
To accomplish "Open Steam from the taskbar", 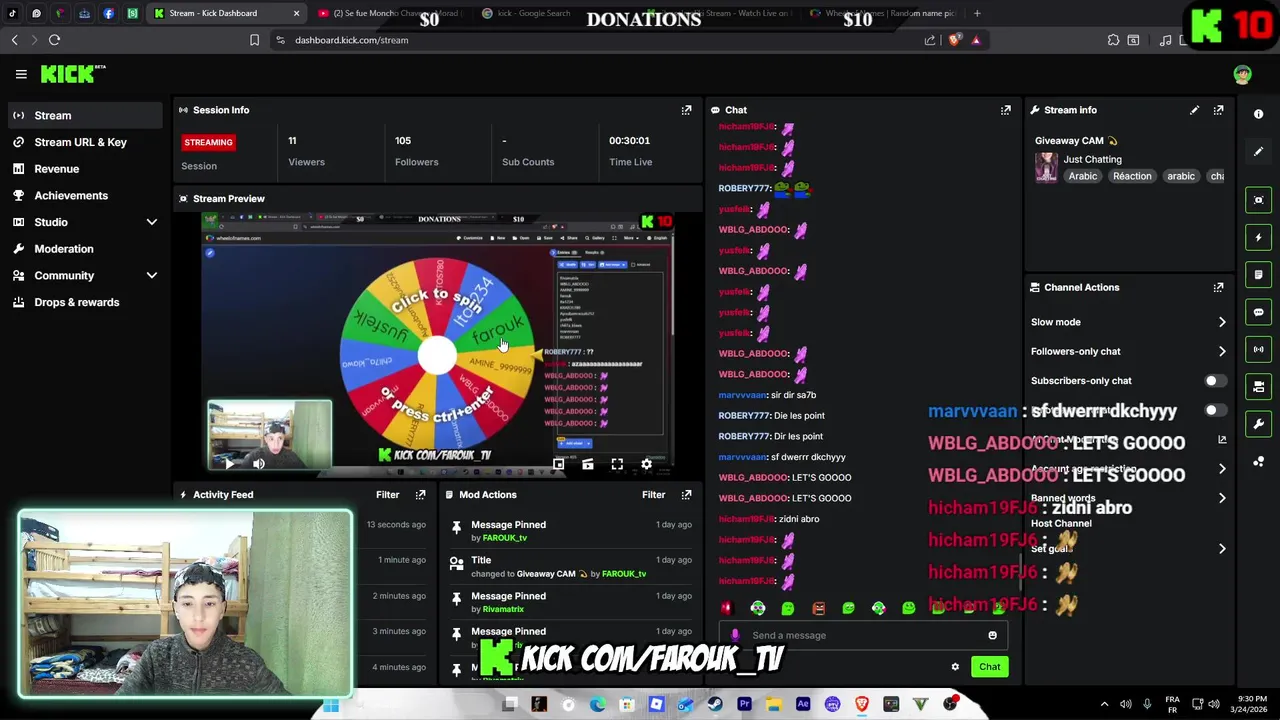I will 714,704.
